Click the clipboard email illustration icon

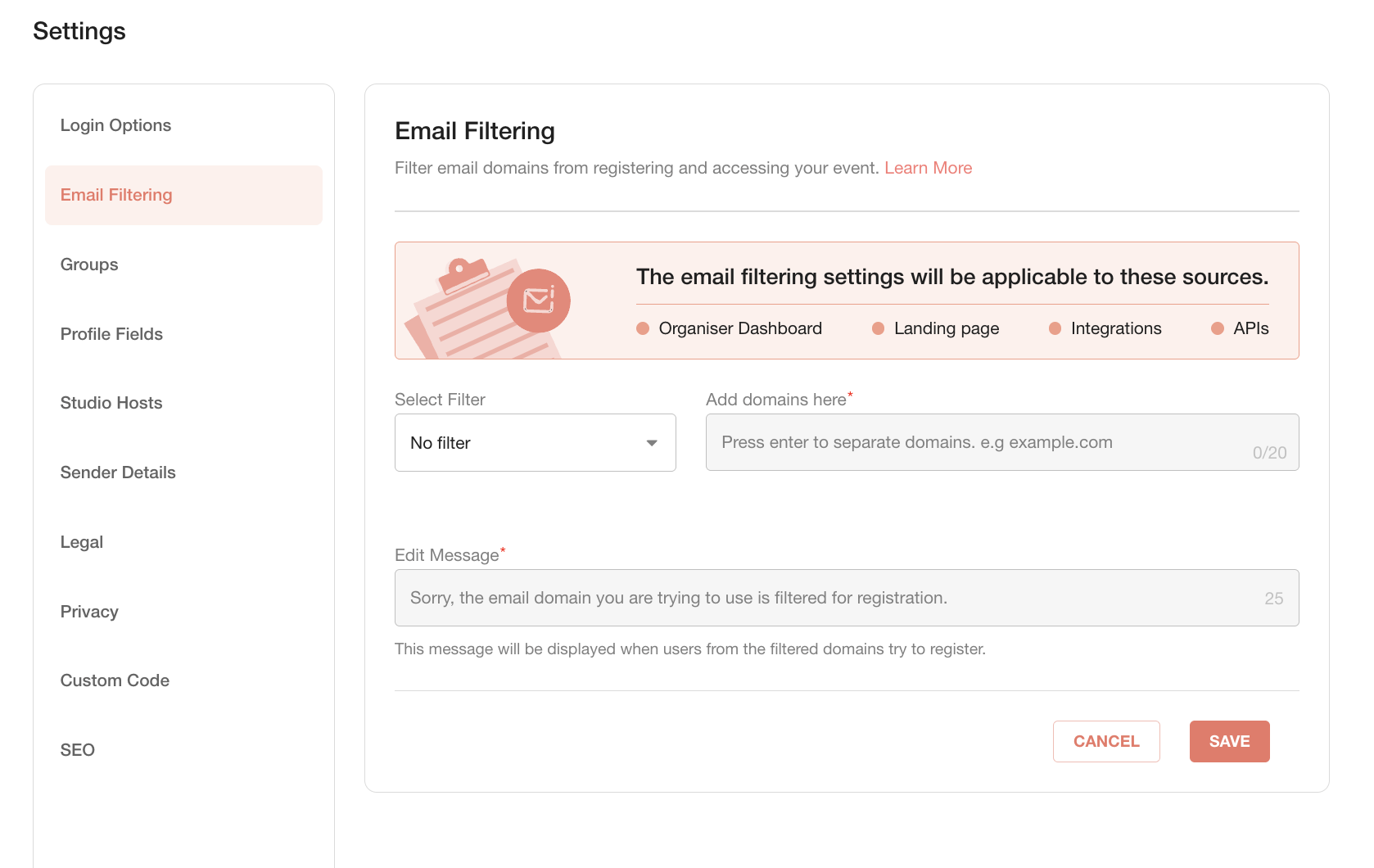(487, 308)
